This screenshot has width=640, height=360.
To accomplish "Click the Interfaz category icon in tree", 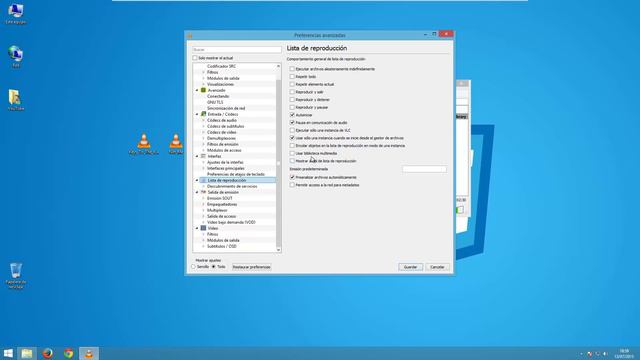I will tap(203, 156).
